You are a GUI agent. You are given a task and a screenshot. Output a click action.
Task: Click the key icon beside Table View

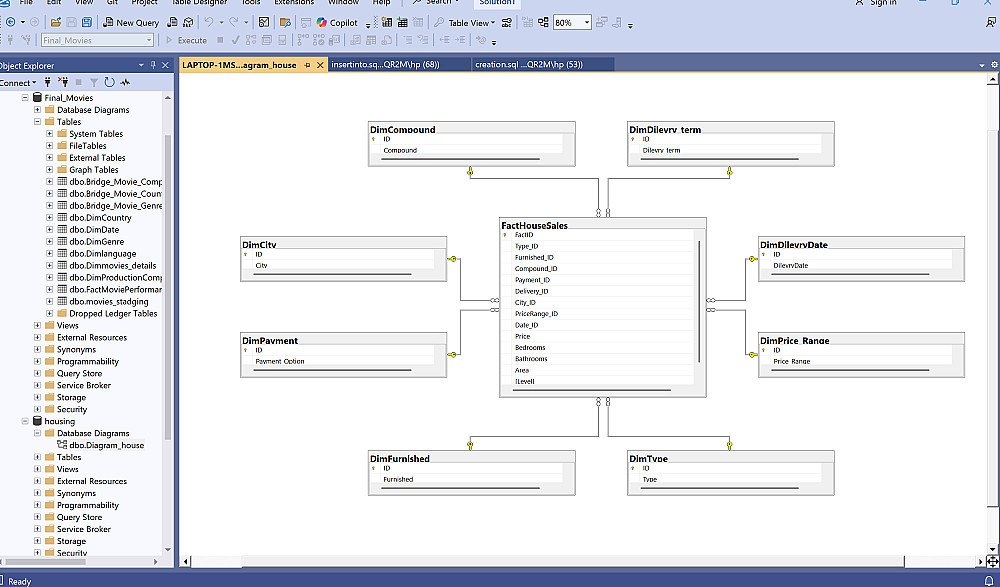439,22
